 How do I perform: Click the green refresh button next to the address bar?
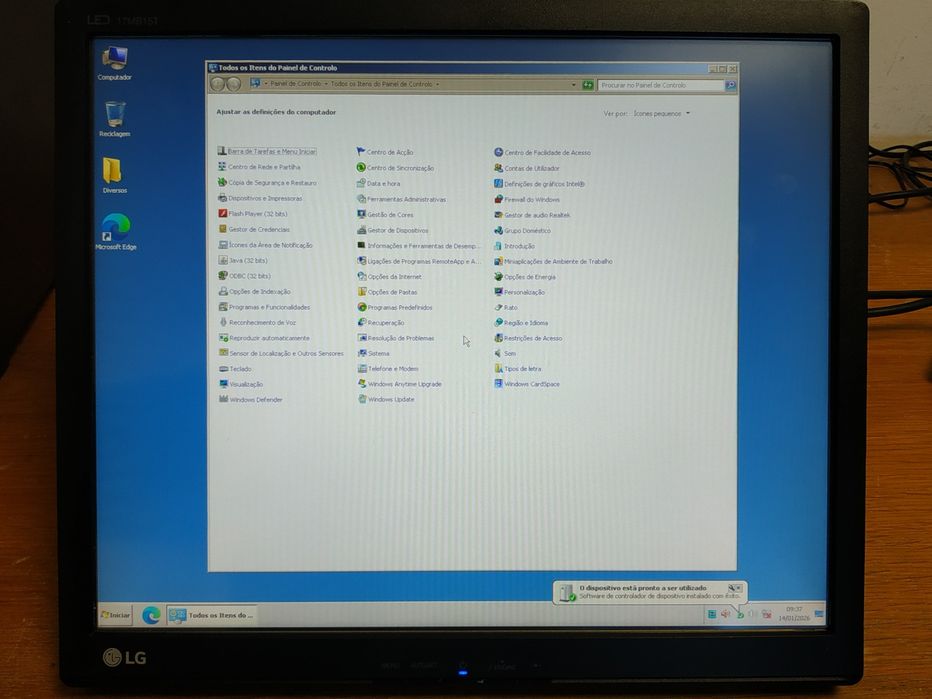(588, 85)
